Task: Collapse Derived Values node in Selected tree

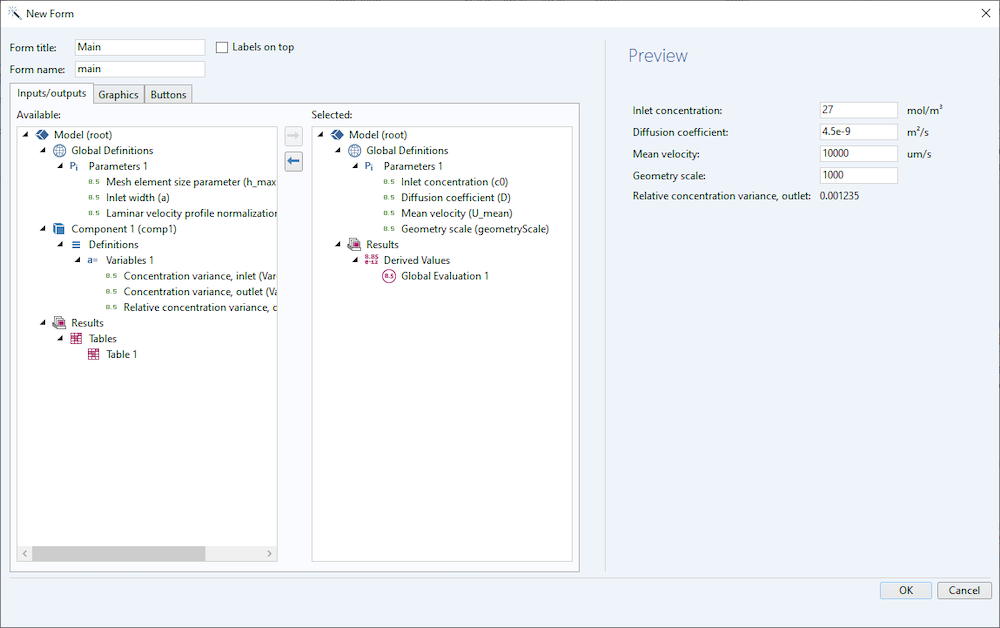Action: (x=355, y=260)
